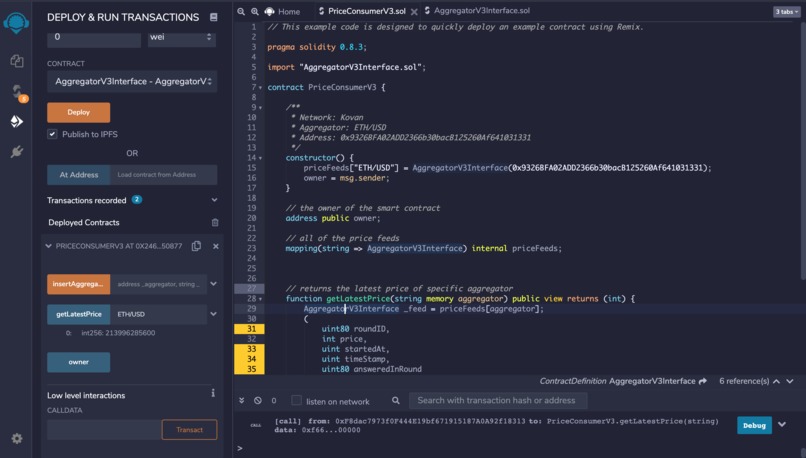806x458 pixels.
Task: Focus the CALLDATA input field
Action: [x=104, y=430]
